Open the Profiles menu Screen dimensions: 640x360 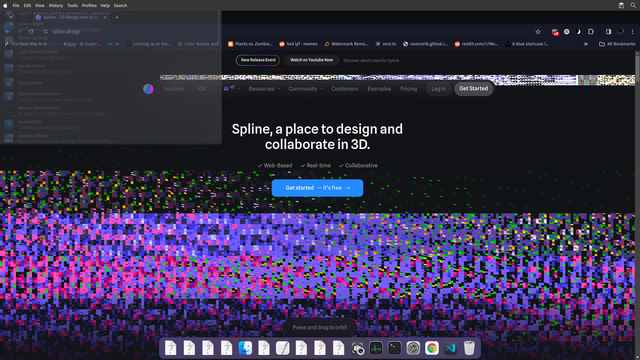pyautogui.click(x=89, y=5)
